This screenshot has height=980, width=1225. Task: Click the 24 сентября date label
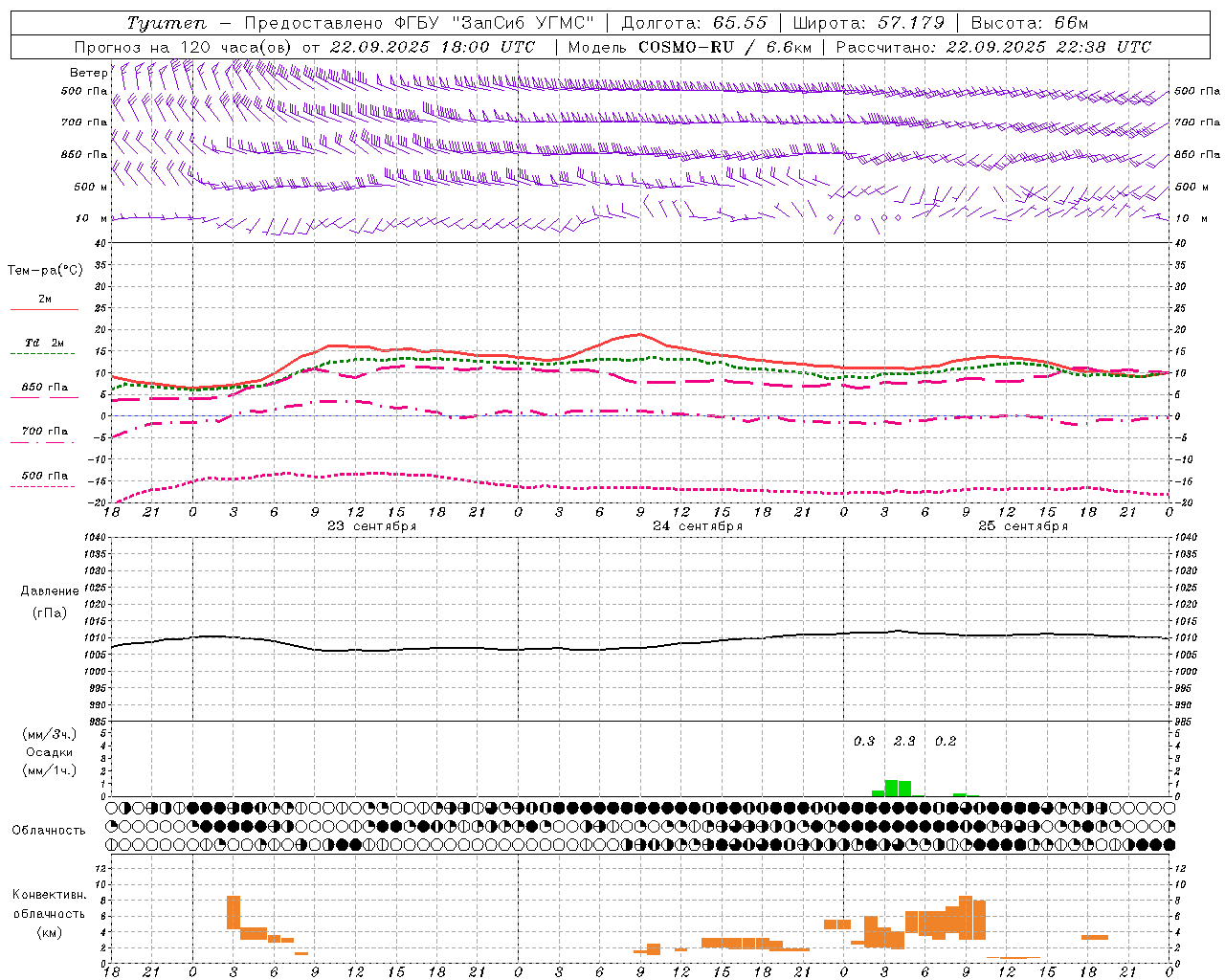click(698, 525)
